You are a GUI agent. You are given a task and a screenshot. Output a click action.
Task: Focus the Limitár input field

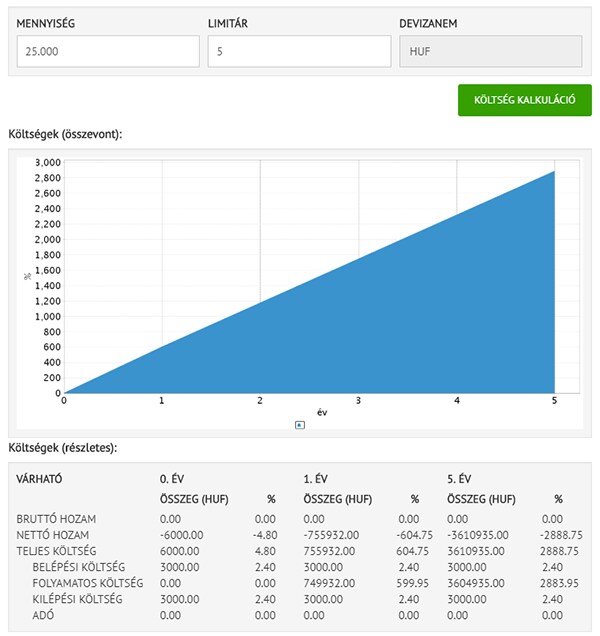299,51
